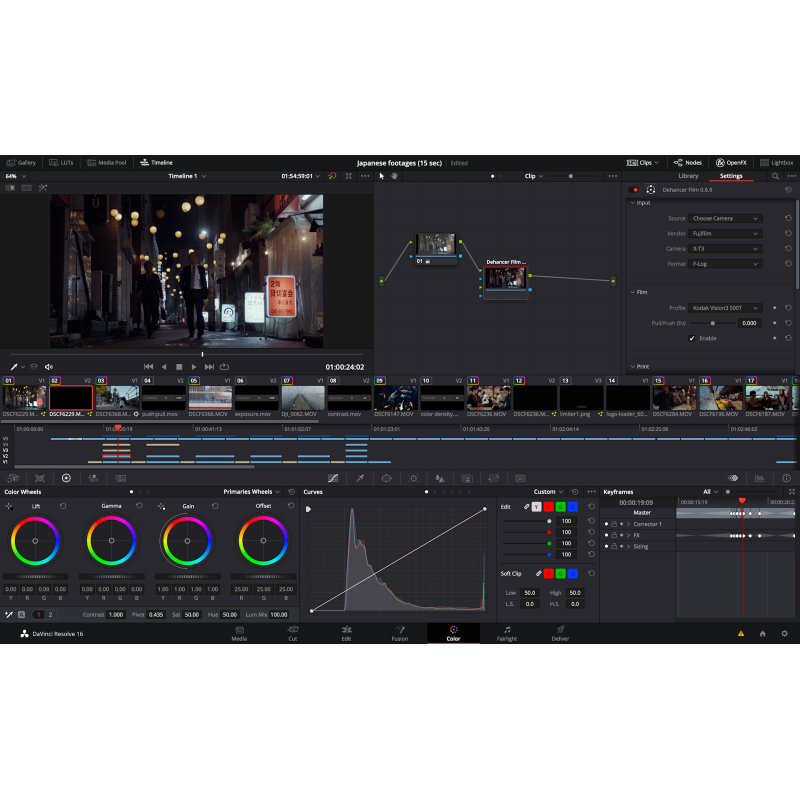Open the LUTs browser
Viewport: 800px width, 800px height.
tap(61, 162)
